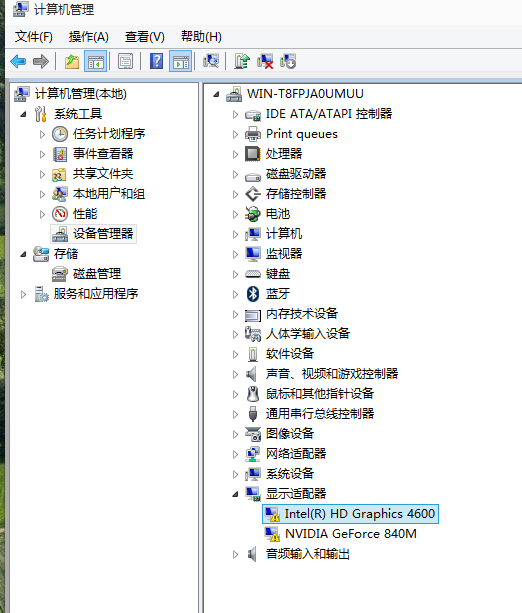Click the blue Help question mark icon
This screenshot has height=613, width=522.
pyautogui.click(x=156, y=61)
